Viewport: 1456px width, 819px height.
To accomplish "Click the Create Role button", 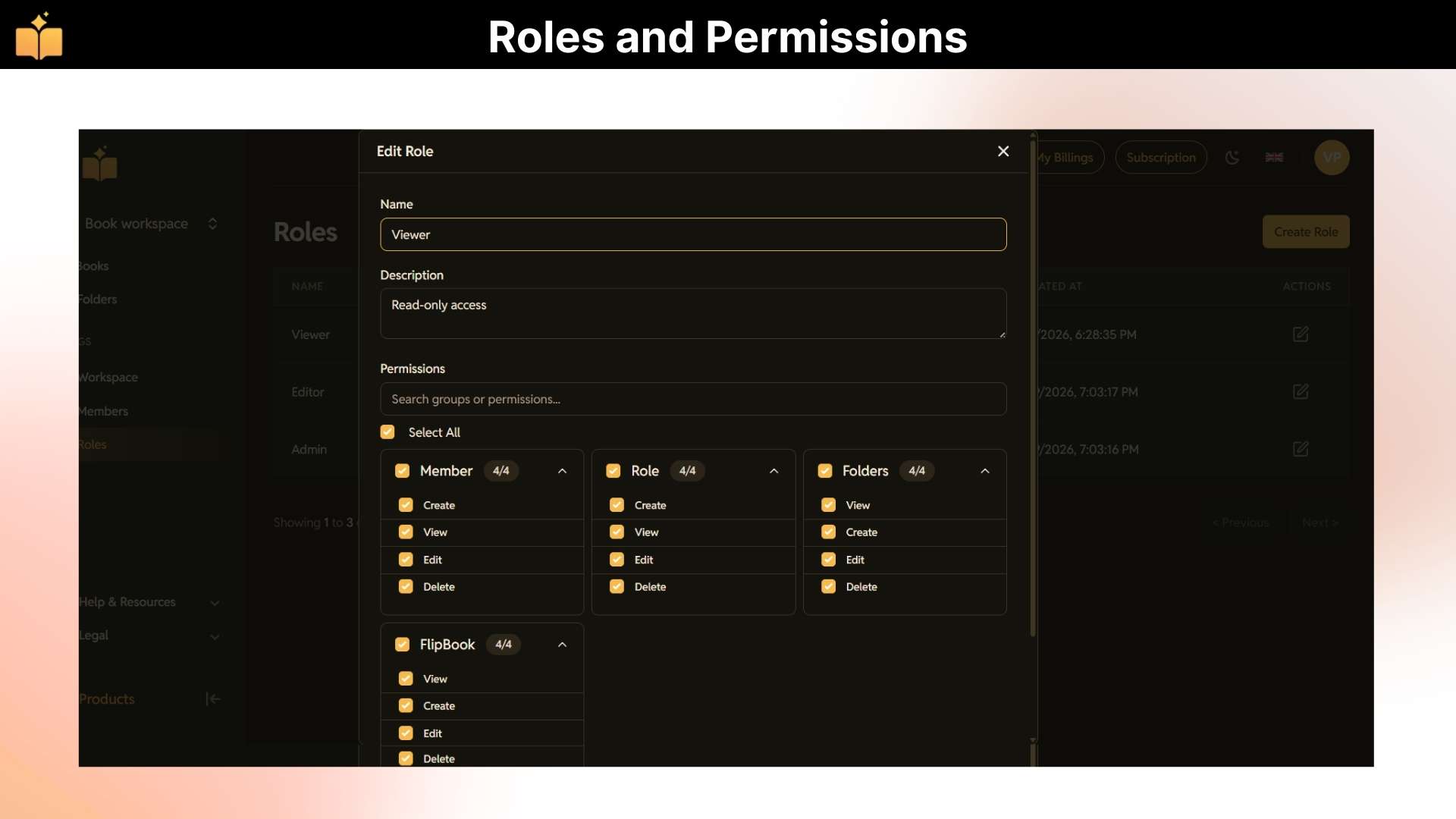I will (x=1306, y=232).
